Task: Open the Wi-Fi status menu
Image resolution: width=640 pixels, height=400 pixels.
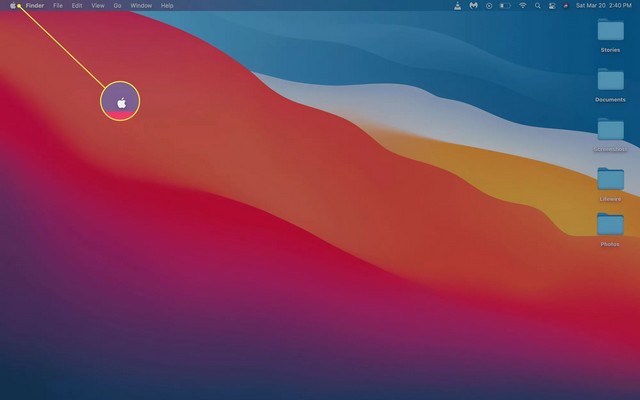Action: [x=522, y=5]
